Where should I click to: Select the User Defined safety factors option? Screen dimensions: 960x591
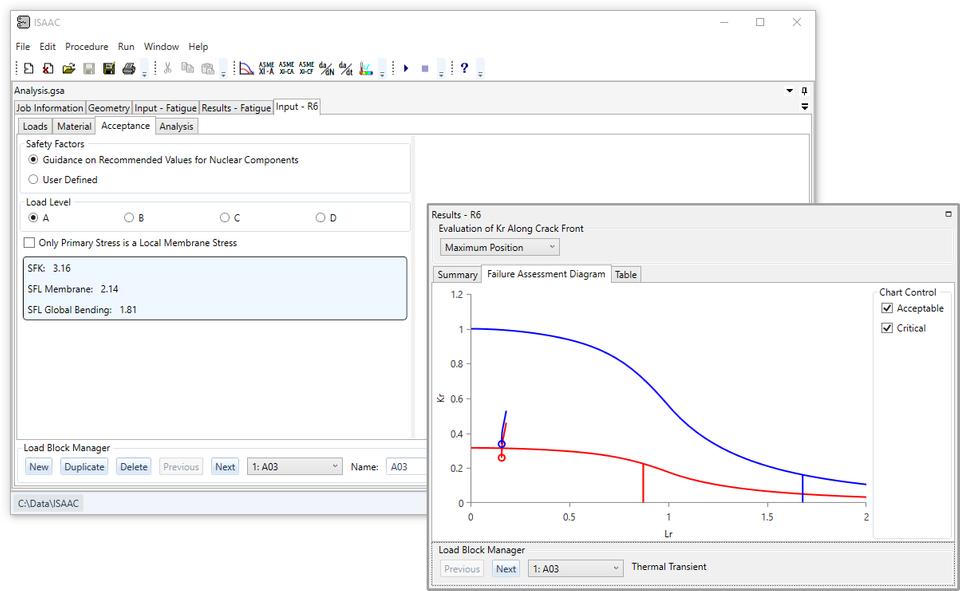click(x=34, y=180)
